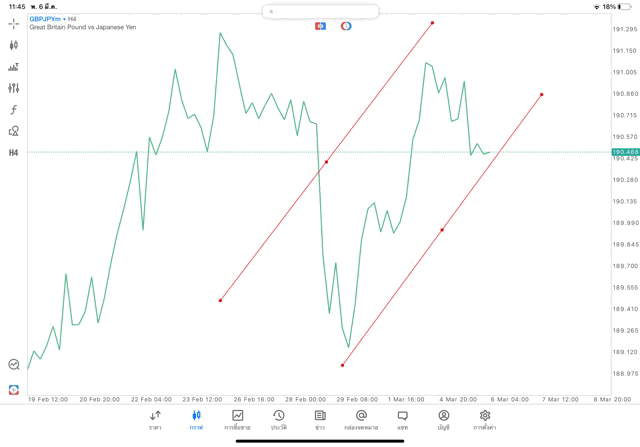Open chart settings sliders icon
This screenshot has width=640, height=447.
13,88
